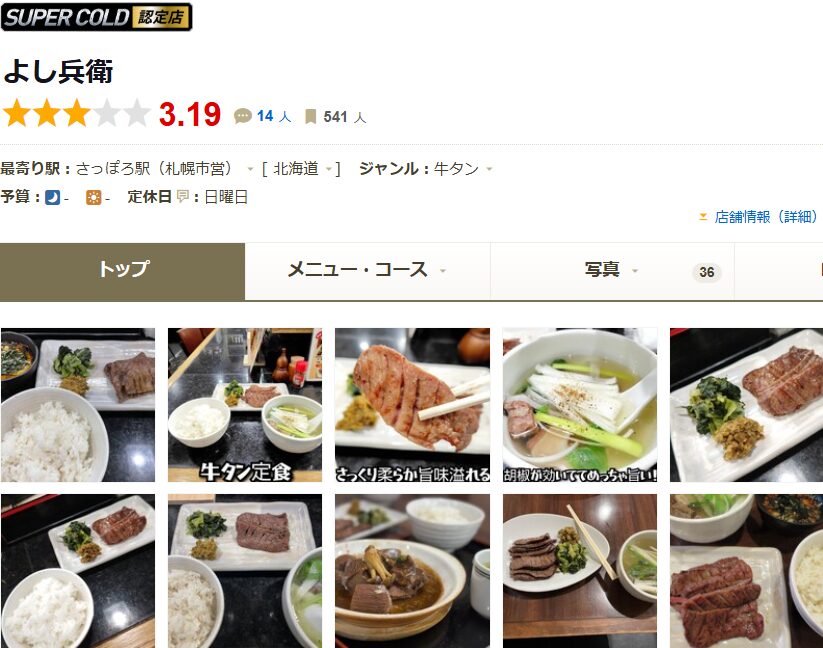
Task: Open the tongue stew clay pot photo
Action: point(412,571)
